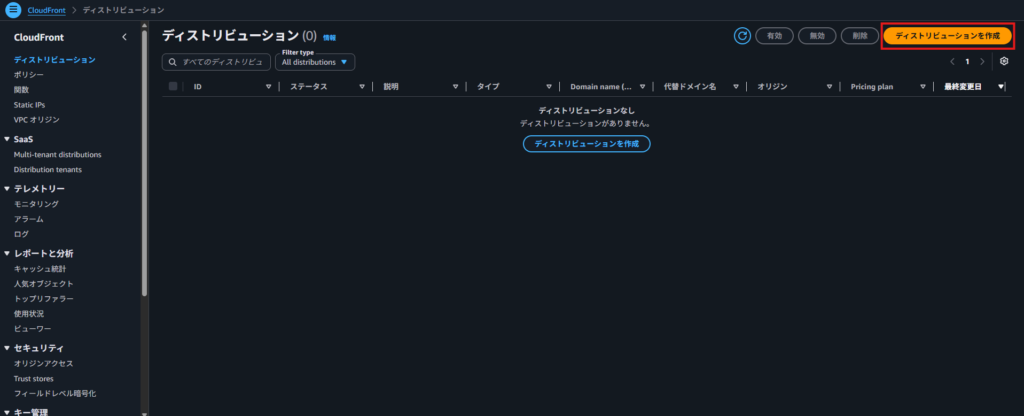Sort by ステータス column arrow
Screen dimensions: 1024x416
click(x=362, y=86)
